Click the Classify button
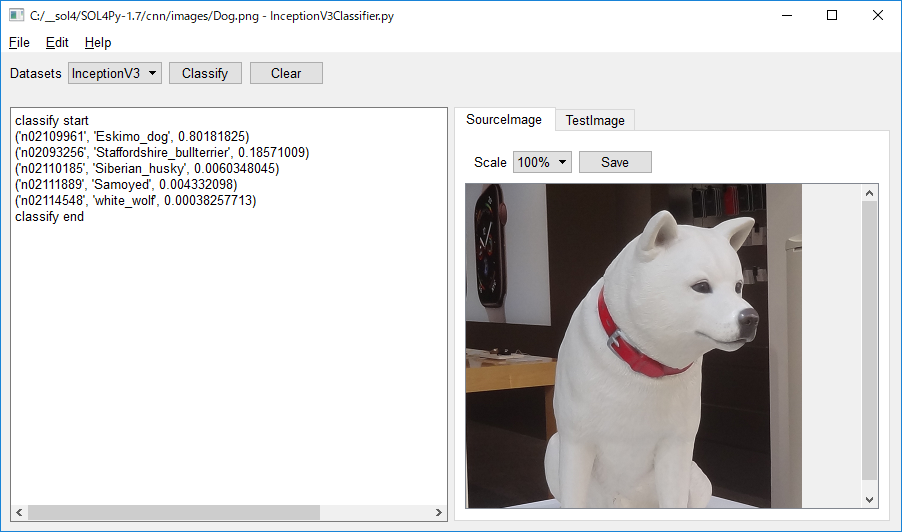Screen dimensions: 902x532 (205, 73)
